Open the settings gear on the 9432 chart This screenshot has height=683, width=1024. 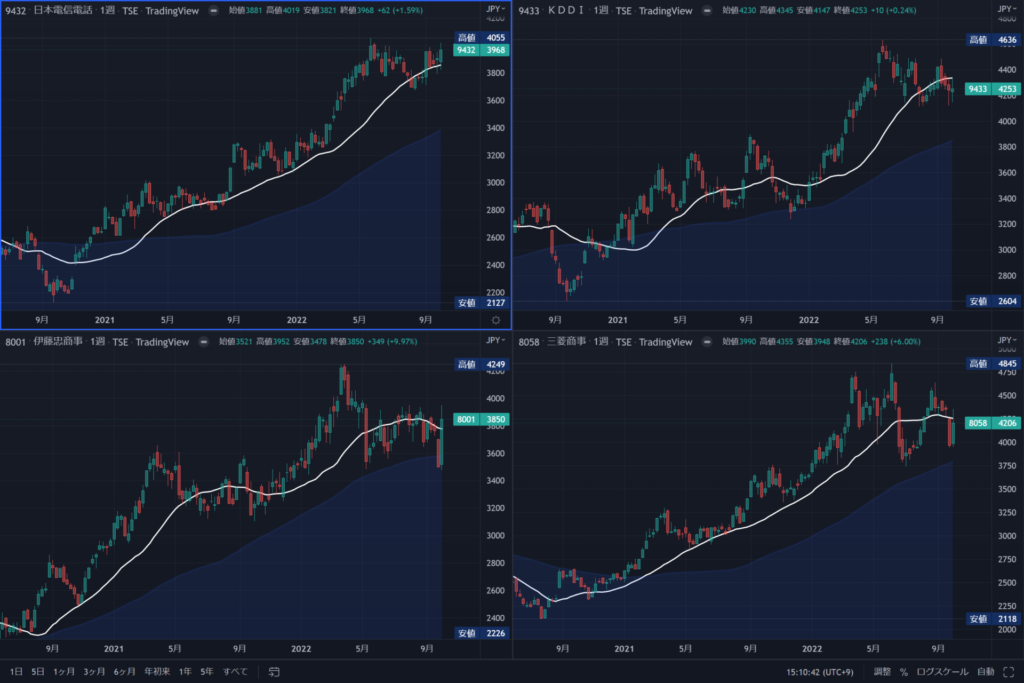pos(496,320)
